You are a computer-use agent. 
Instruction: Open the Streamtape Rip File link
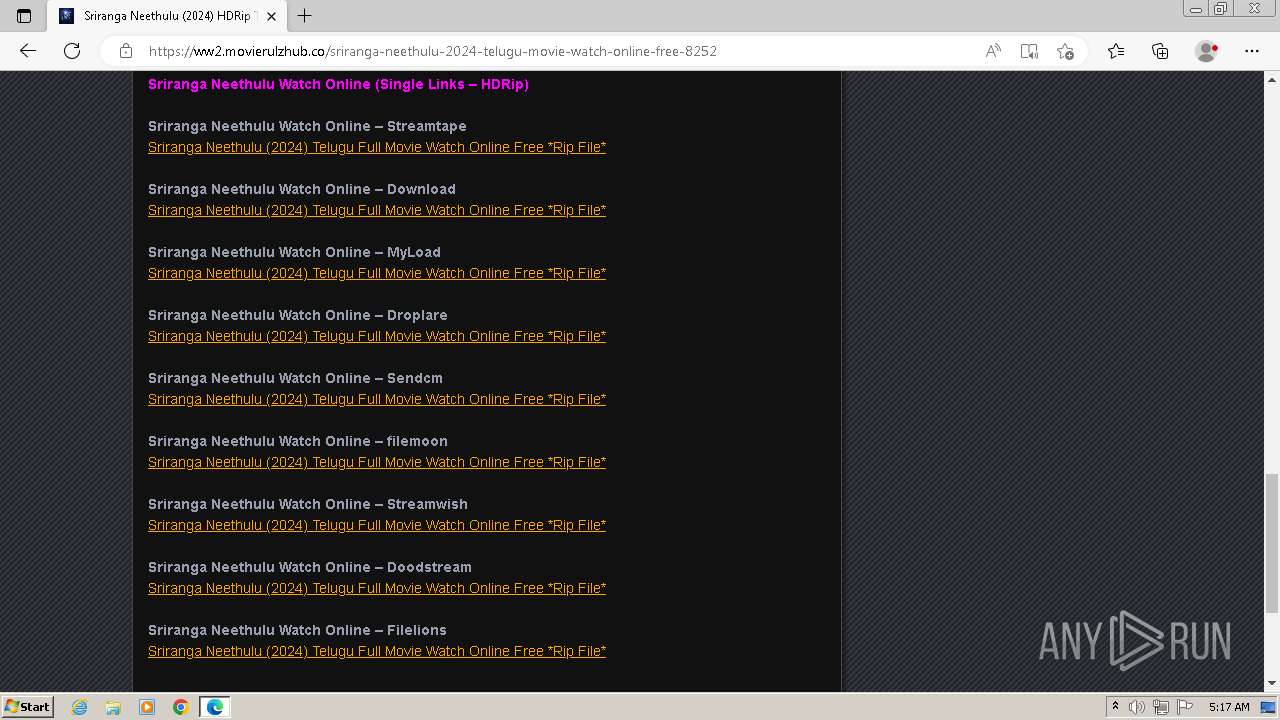tap(377, 147)
